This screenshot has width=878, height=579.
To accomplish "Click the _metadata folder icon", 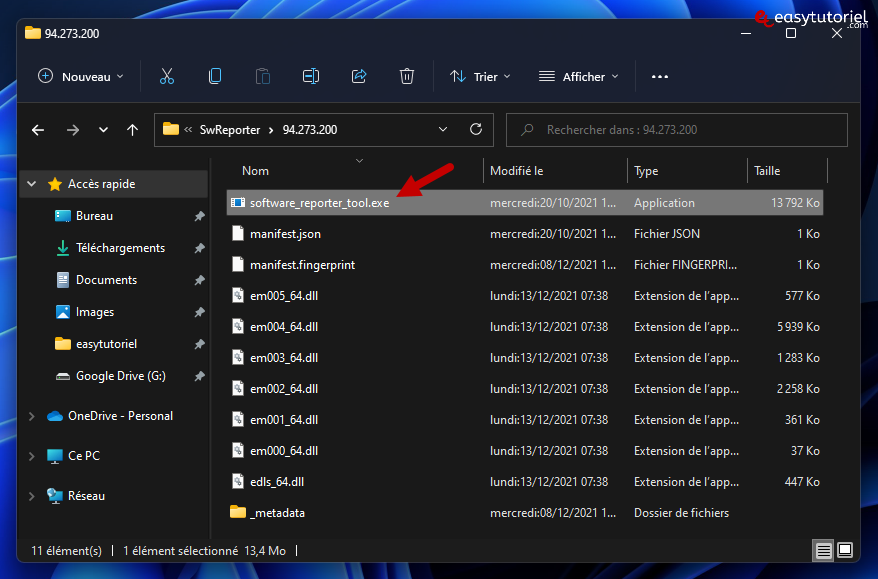I will (x=238, y=512).
